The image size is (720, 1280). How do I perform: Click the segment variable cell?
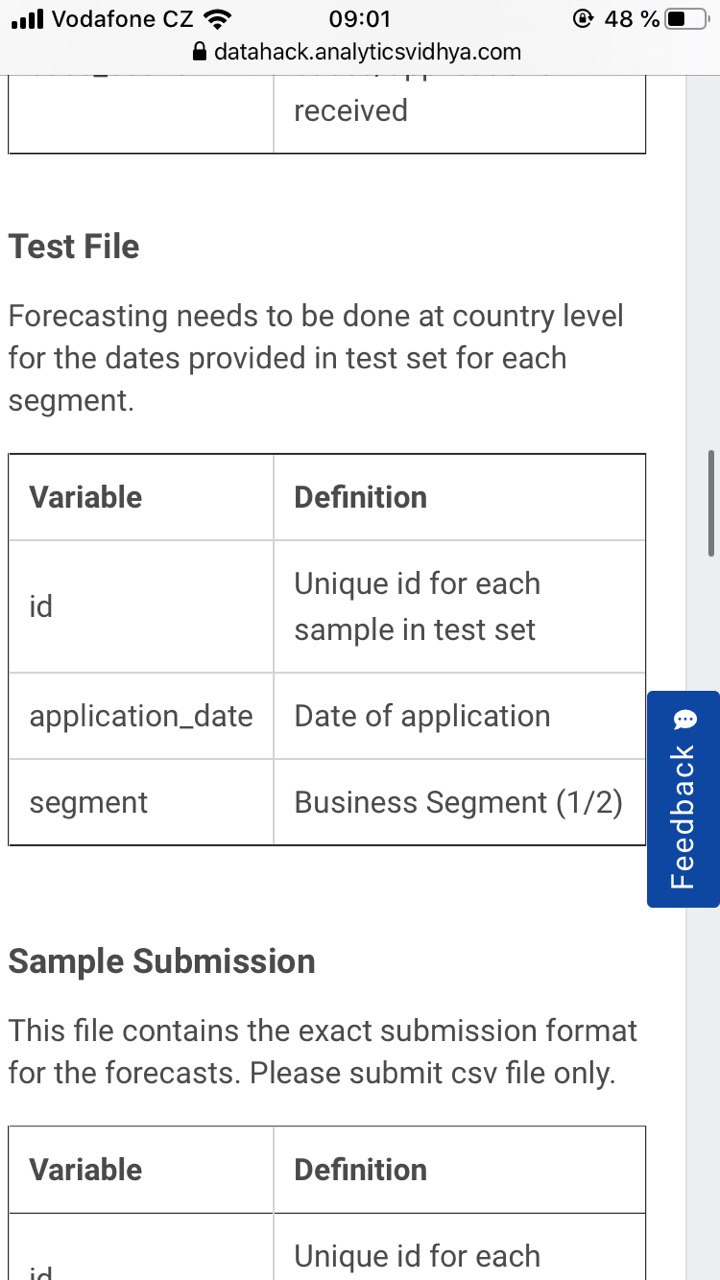point(141,802)
